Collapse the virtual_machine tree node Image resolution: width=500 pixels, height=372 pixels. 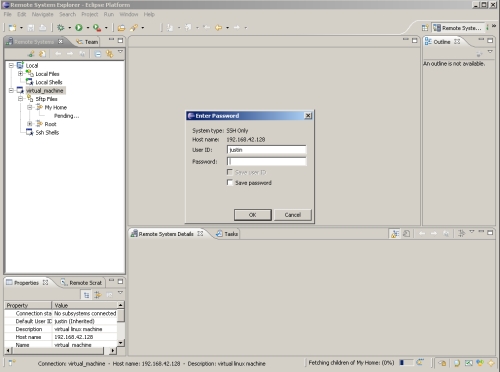coord(11,90)
